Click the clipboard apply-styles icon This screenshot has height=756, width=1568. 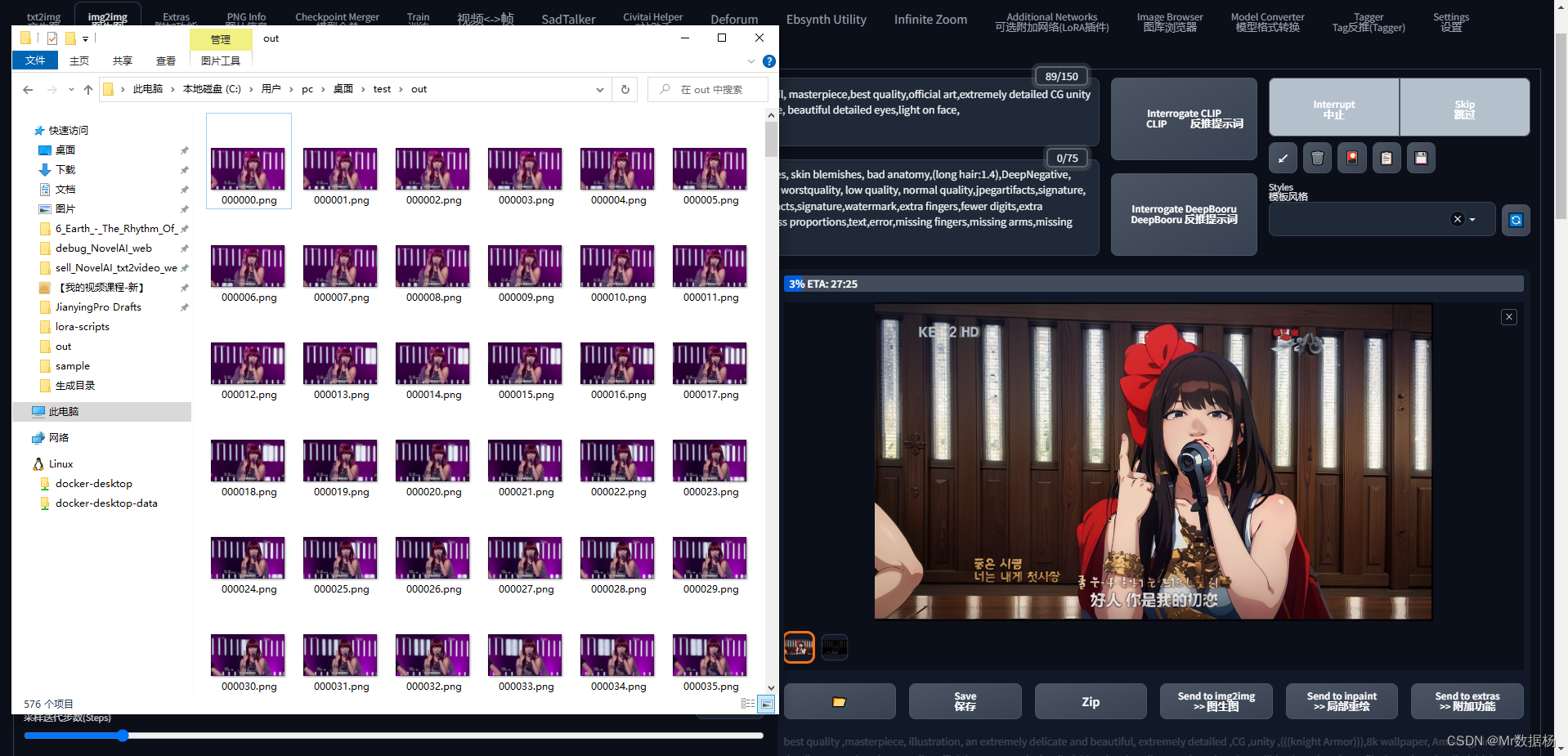point(1387,159)
